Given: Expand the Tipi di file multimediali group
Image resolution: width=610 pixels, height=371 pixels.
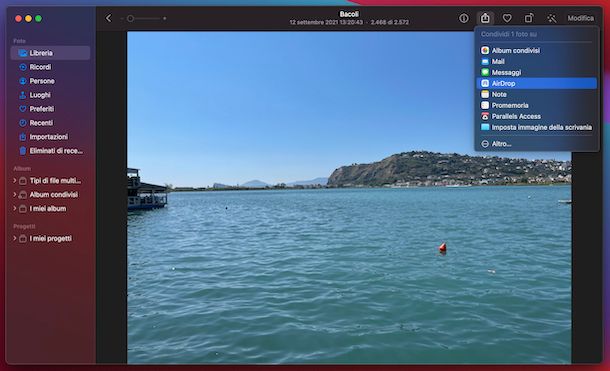Looking at the screenshot, I should [14, 180].
